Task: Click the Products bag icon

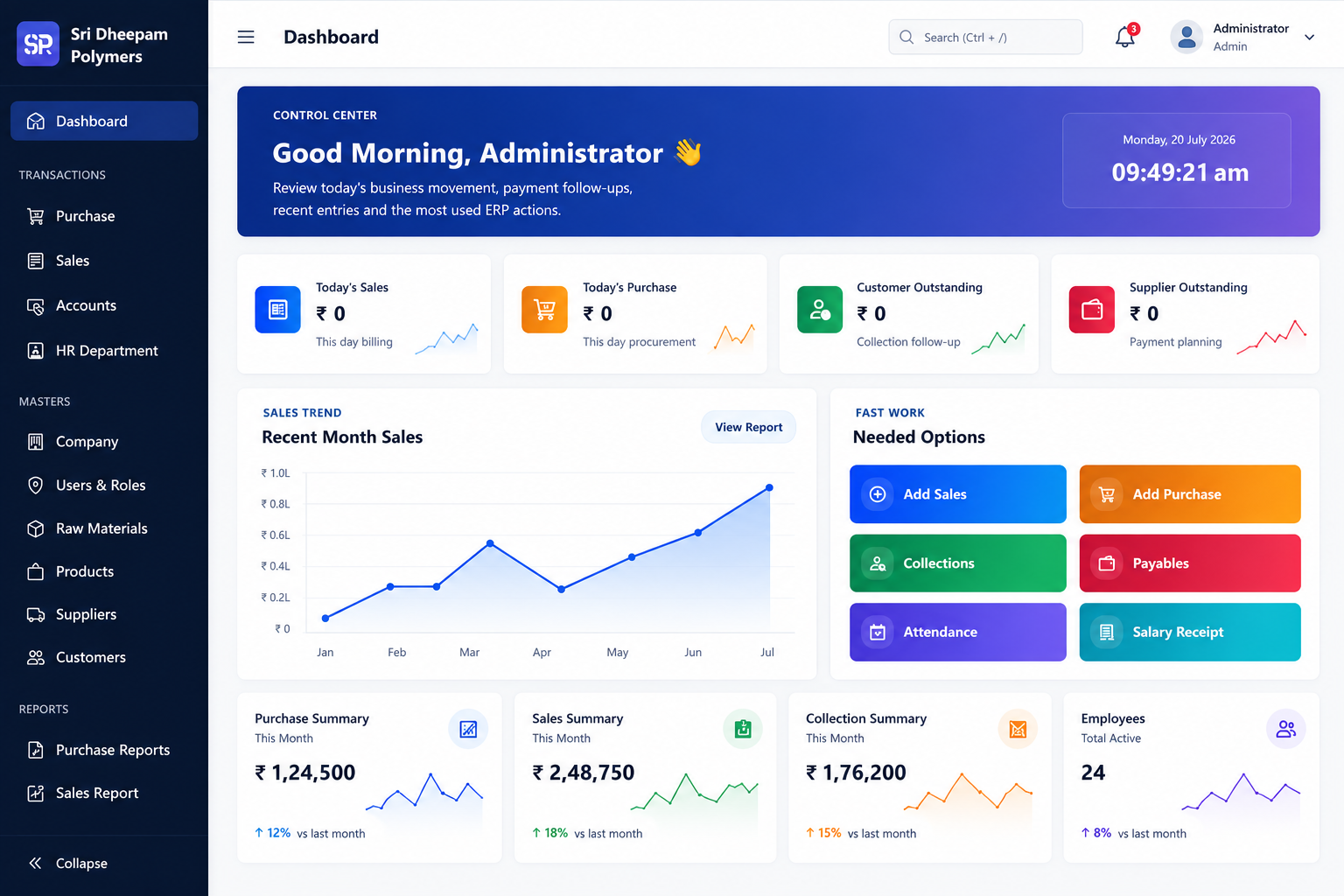Action: tap(36, 571)
